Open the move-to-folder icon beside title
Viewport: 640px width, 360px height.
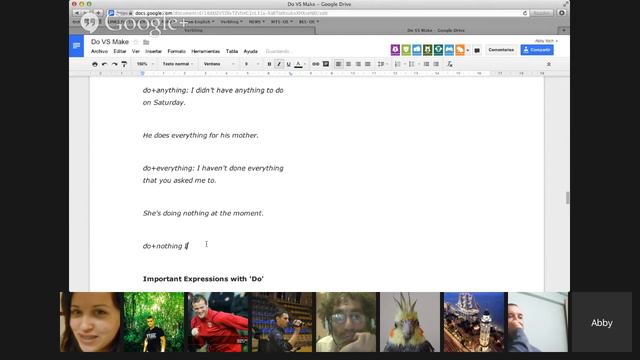(146, 42)
